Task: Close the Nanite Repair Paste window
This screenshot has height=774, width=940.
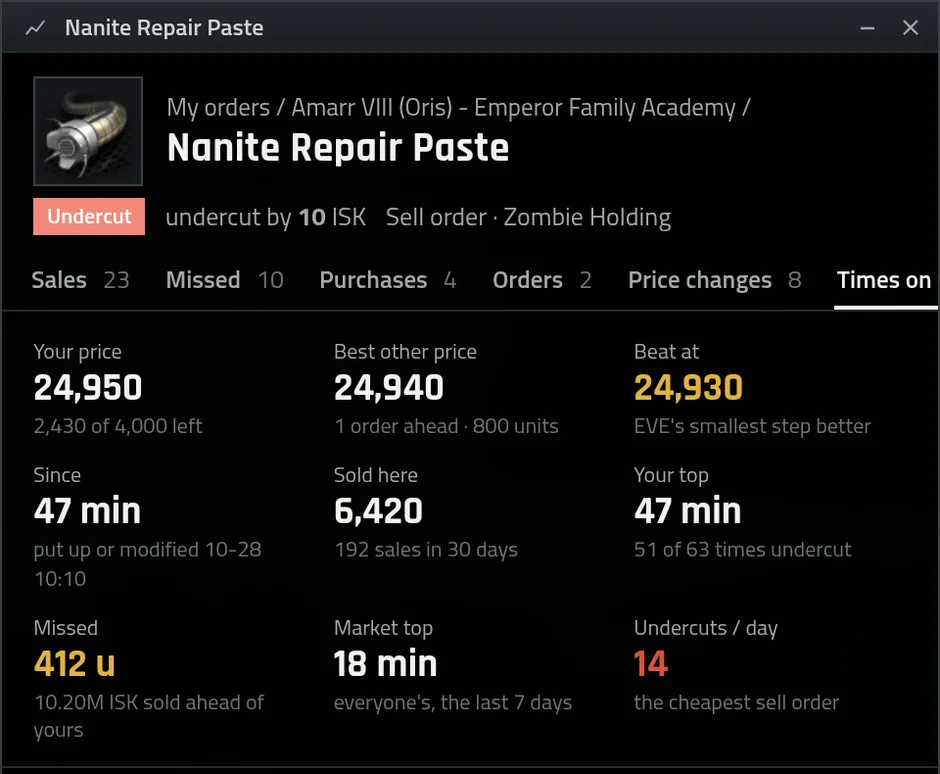Action: point(910,28)
